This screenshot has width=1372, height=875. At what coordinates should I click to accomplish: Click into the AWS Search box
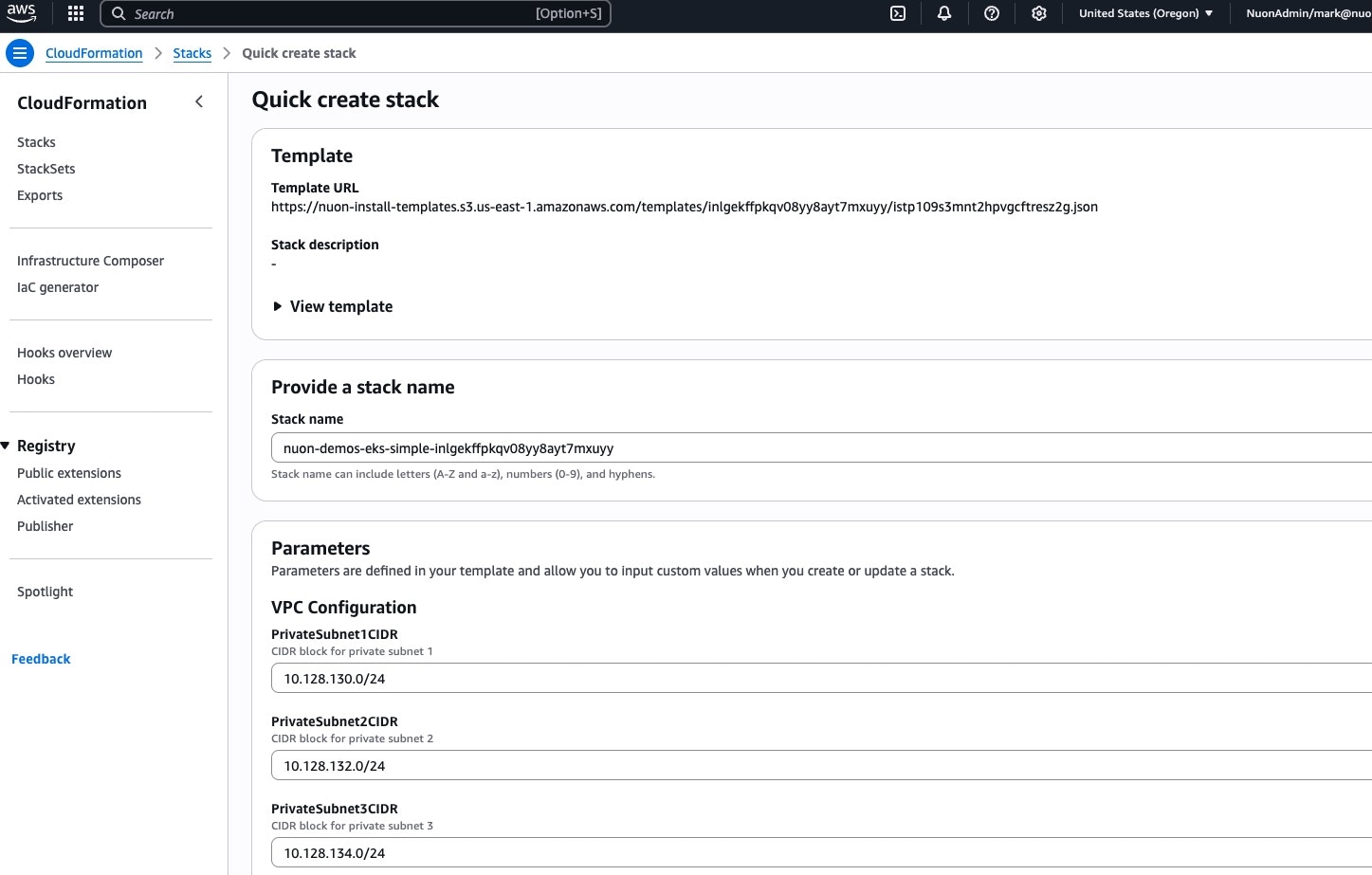coord(356,13)
